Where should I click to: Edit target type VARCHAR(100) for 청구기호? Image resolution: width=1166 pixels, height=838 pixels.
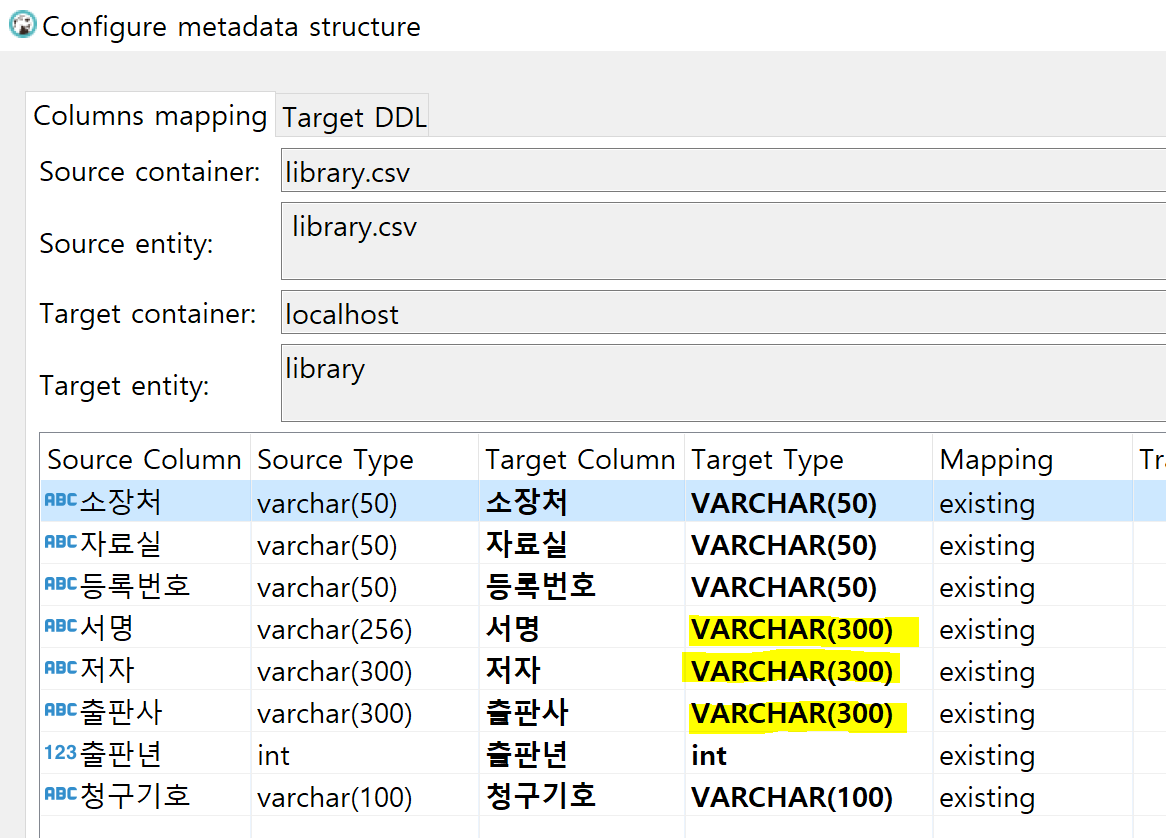click(792, 798)
